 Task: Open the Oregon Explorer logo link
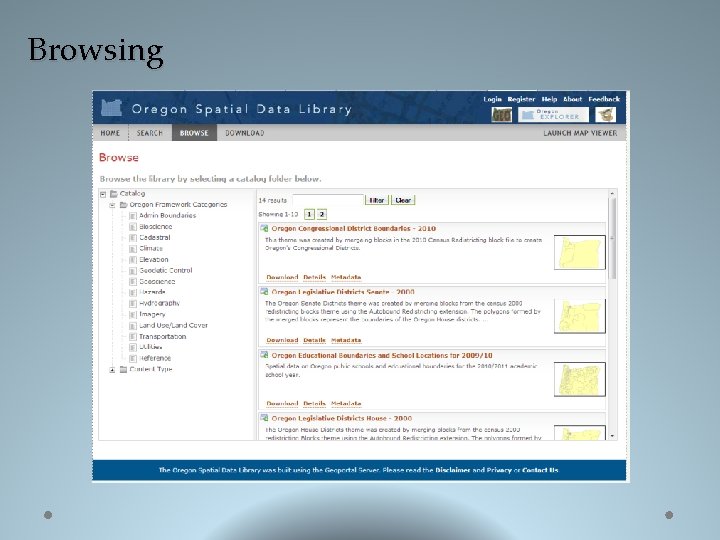[553, 115]
